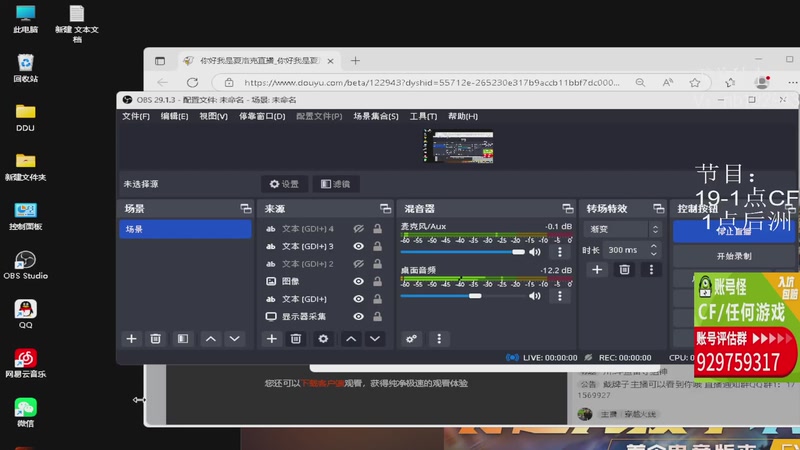Open DDU folder on desktop
This screenshot has height=450, width=800.
(26, 117)
